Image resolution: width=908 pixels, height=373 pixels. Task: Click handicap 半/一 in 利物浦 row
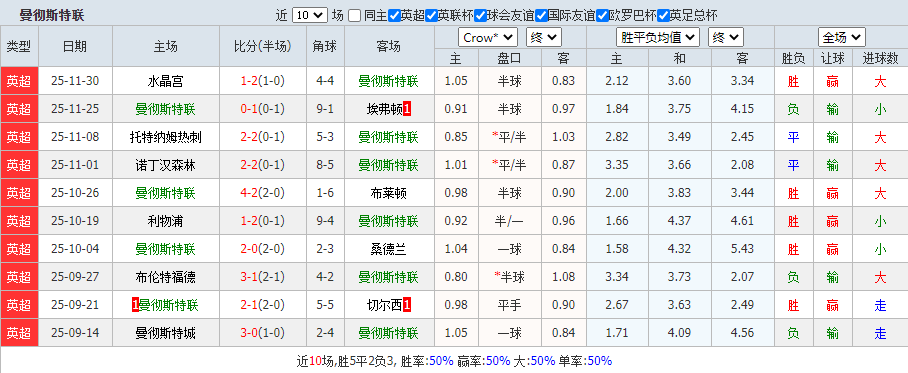pyautogui.click(x=510, y=221)
